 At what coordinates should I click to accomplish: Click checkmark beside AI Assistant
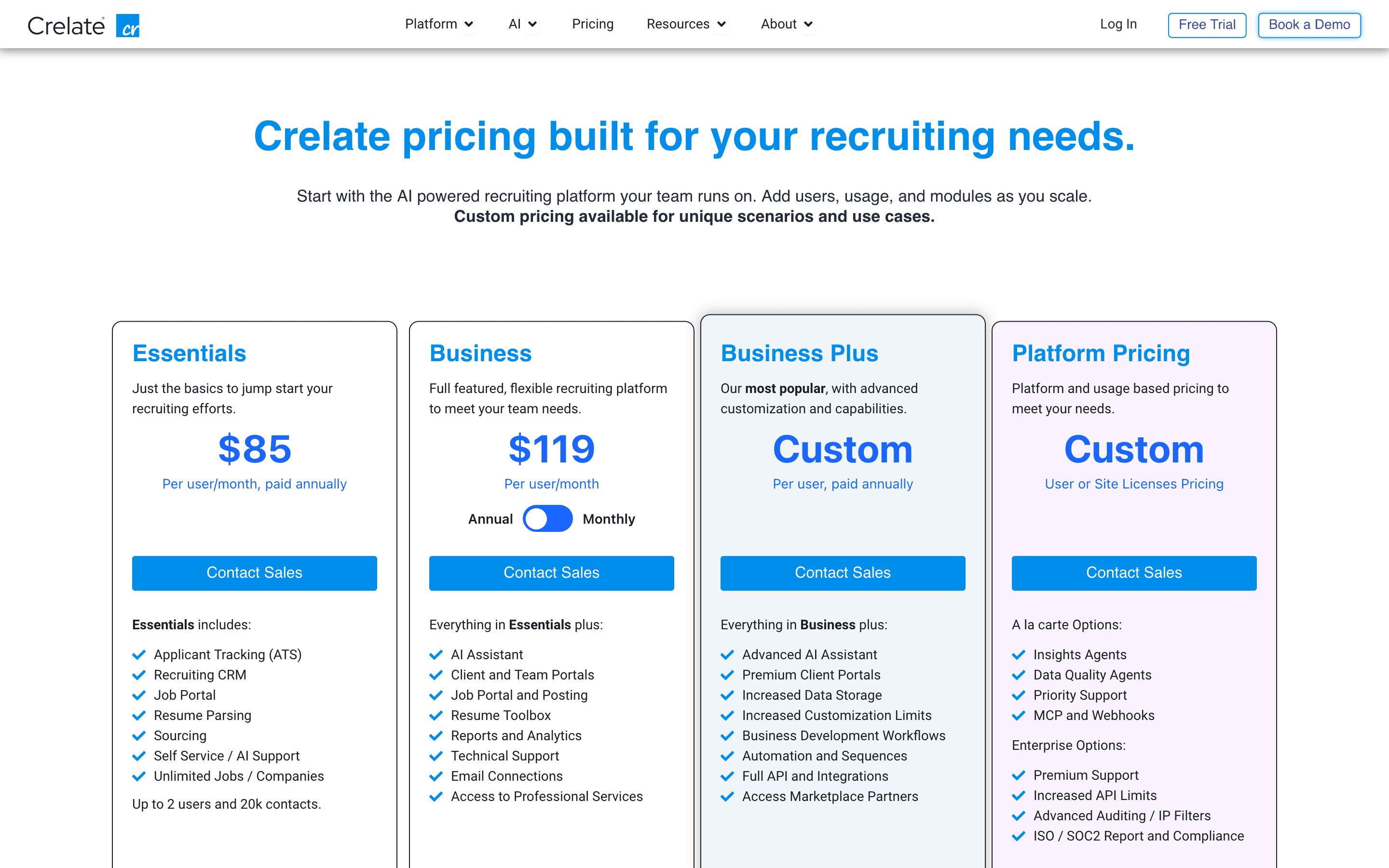click(436, 655)
